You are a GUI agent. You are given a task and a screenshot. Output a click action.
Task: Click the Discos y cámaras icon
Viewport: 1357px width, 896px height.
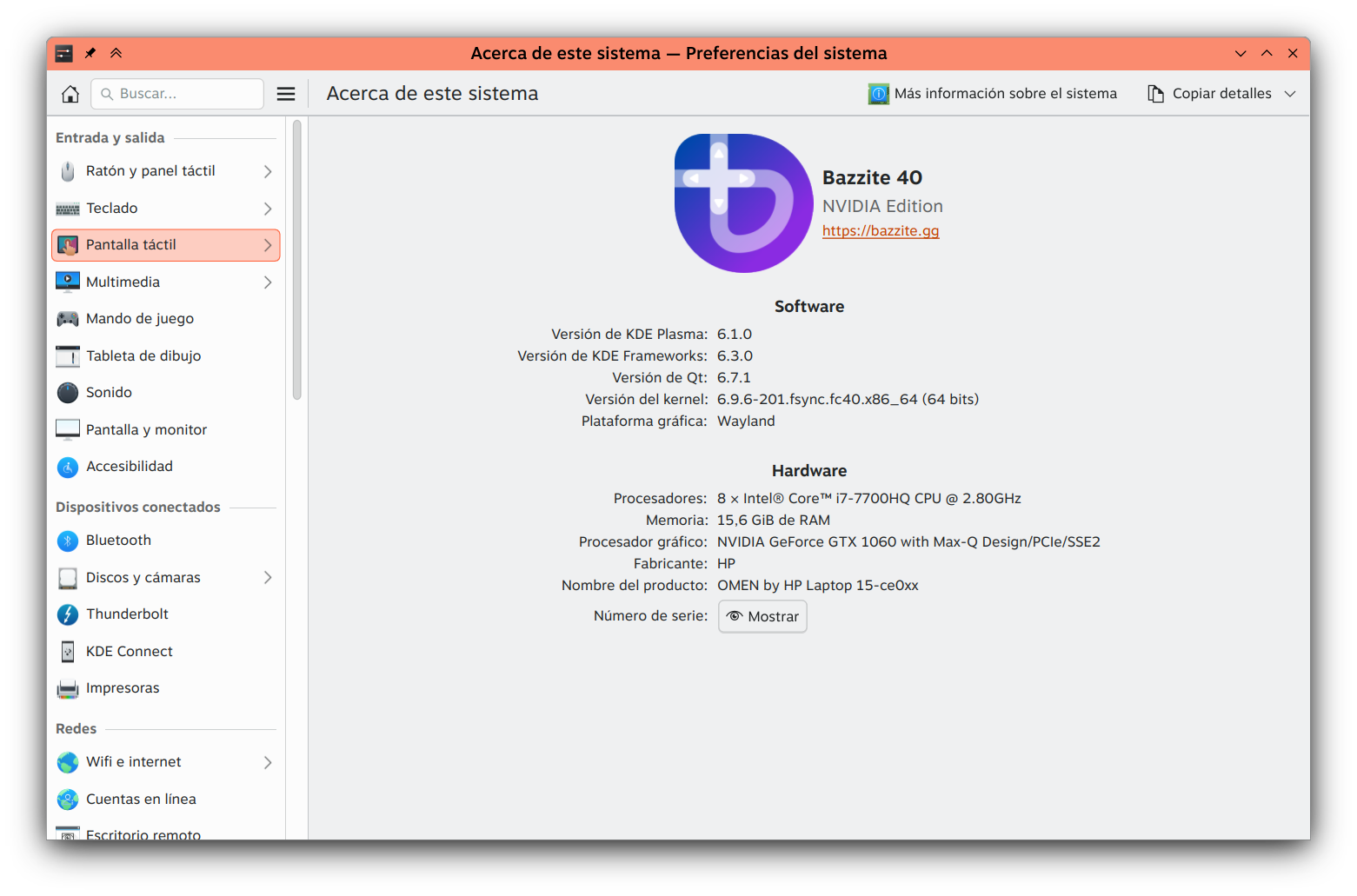(68, 578)
